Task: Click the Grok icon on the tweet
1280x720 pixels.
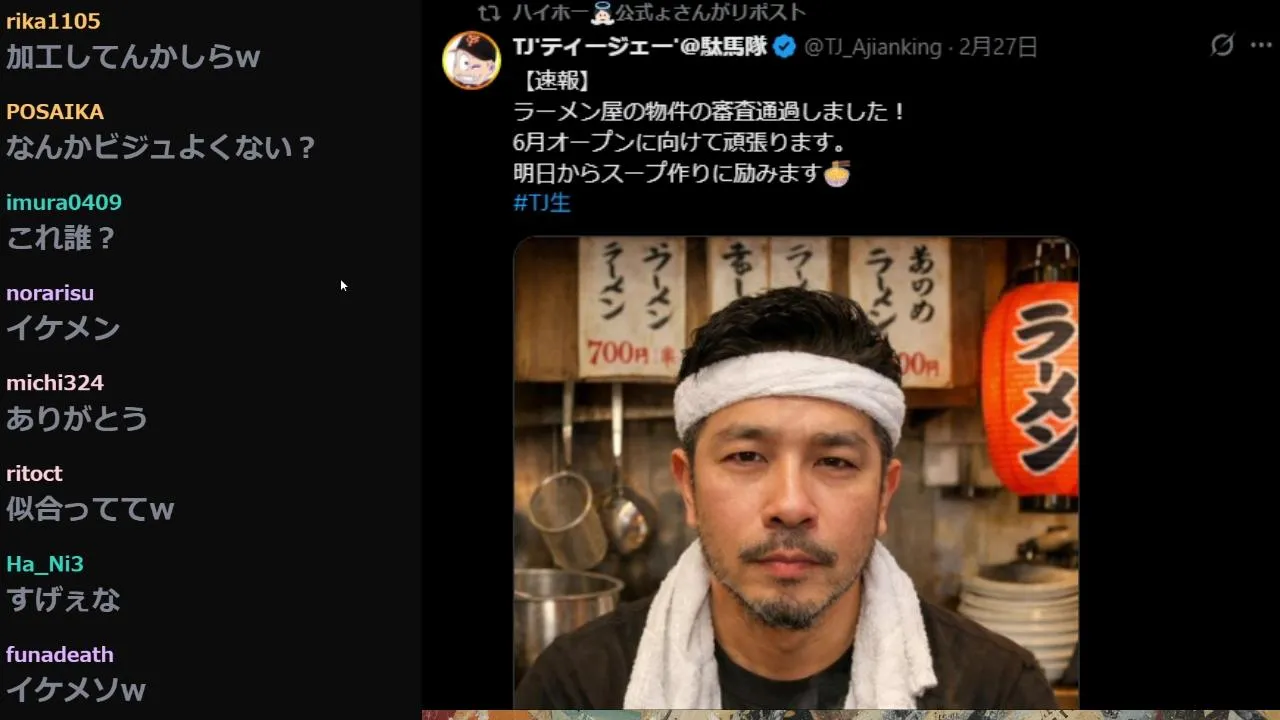Action: 1222,45
